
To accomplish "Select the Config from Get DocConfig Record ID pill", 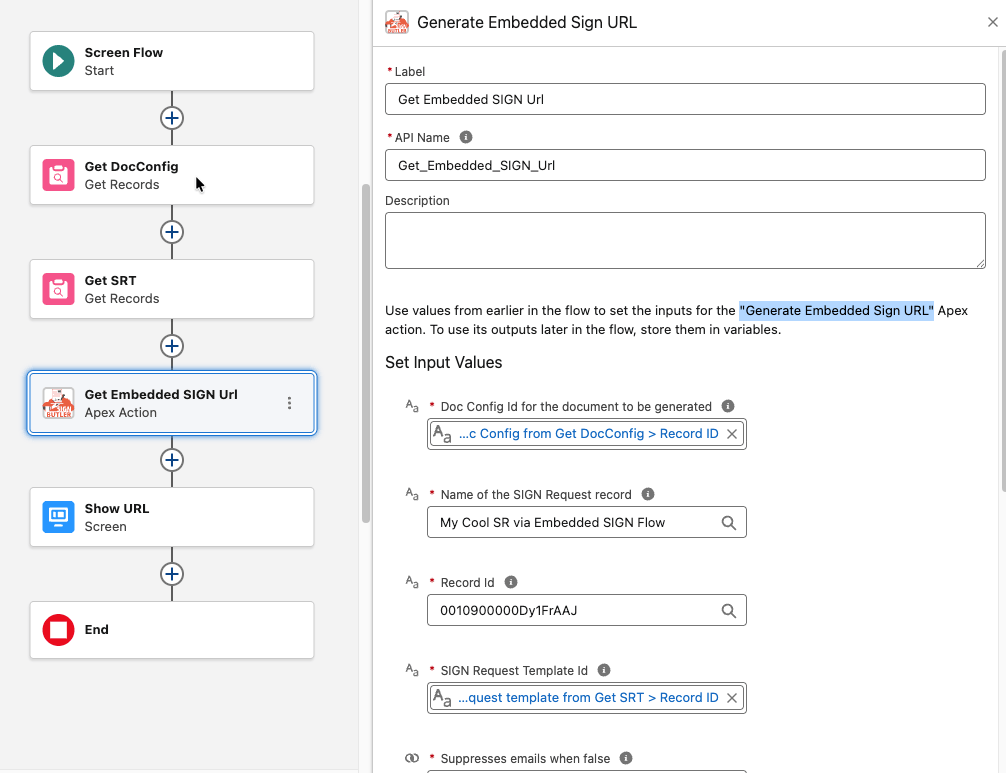I will coord(586,434).
